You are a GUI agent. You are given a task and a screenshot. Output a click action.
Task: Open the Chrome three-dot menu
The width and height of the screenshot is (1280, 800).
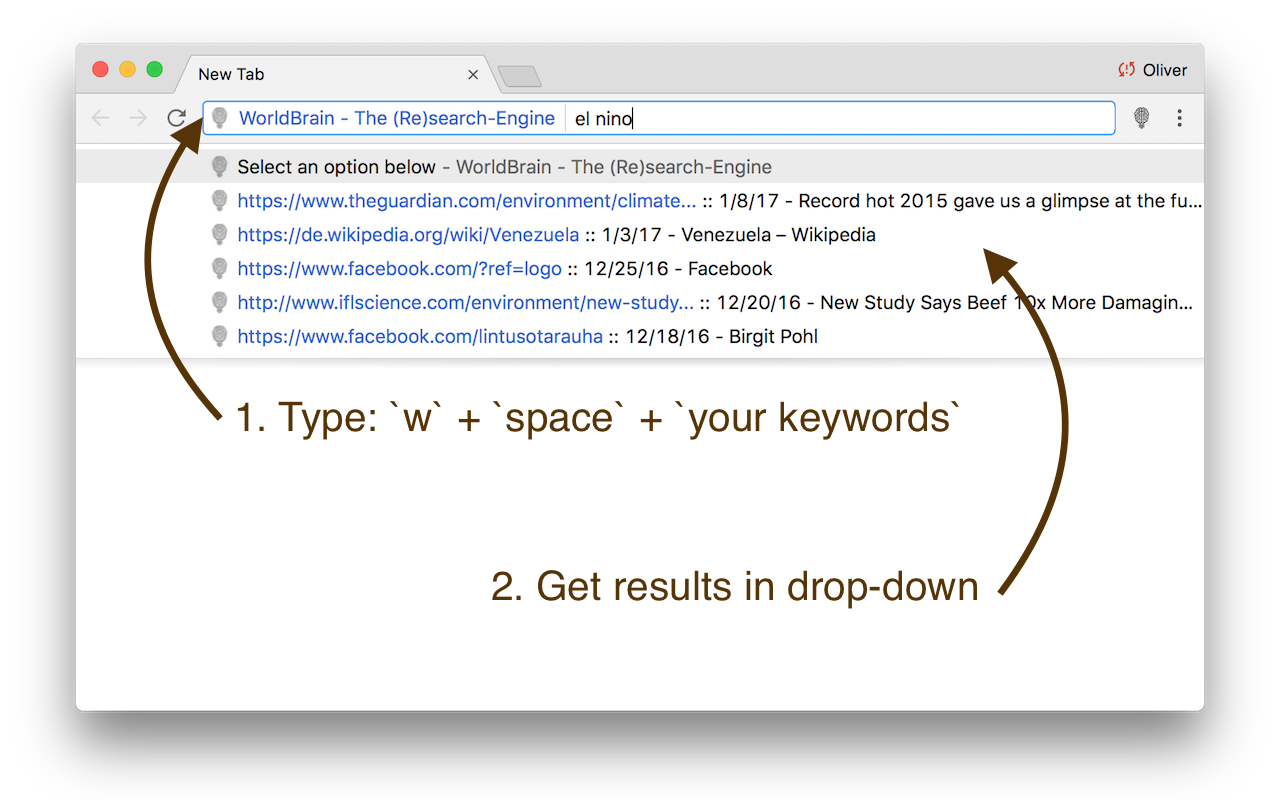(x=1180, y=118)
